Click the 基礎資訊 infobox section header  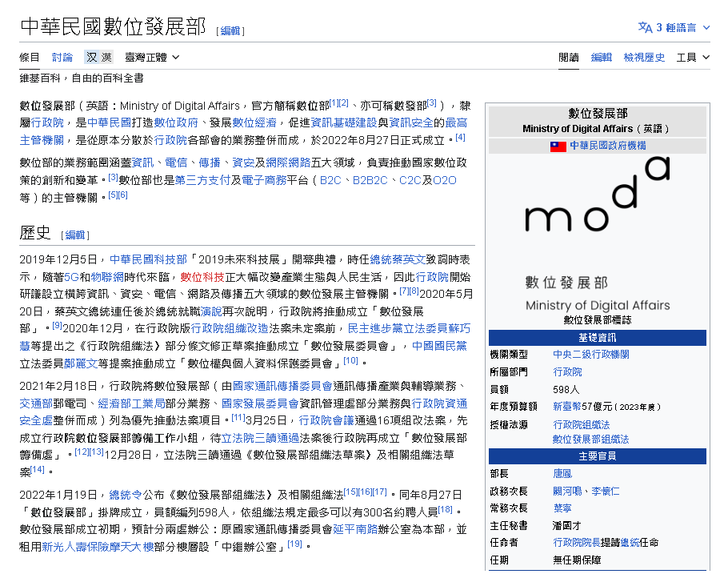point(597,338)
